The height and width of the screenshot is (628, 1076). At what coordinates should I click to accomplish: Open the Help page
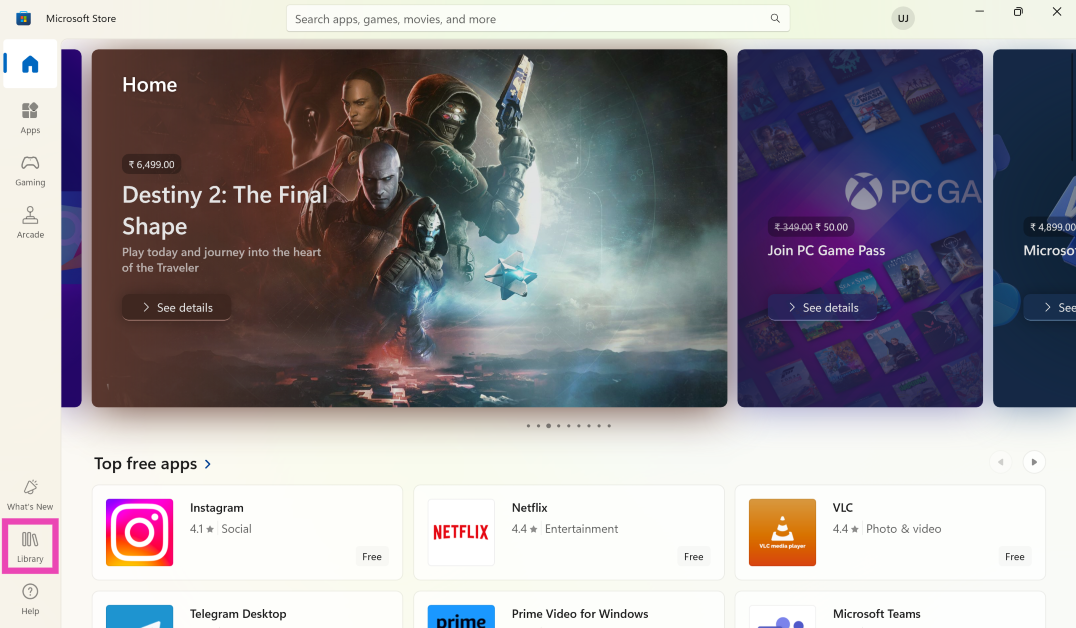tap(30, 599)
